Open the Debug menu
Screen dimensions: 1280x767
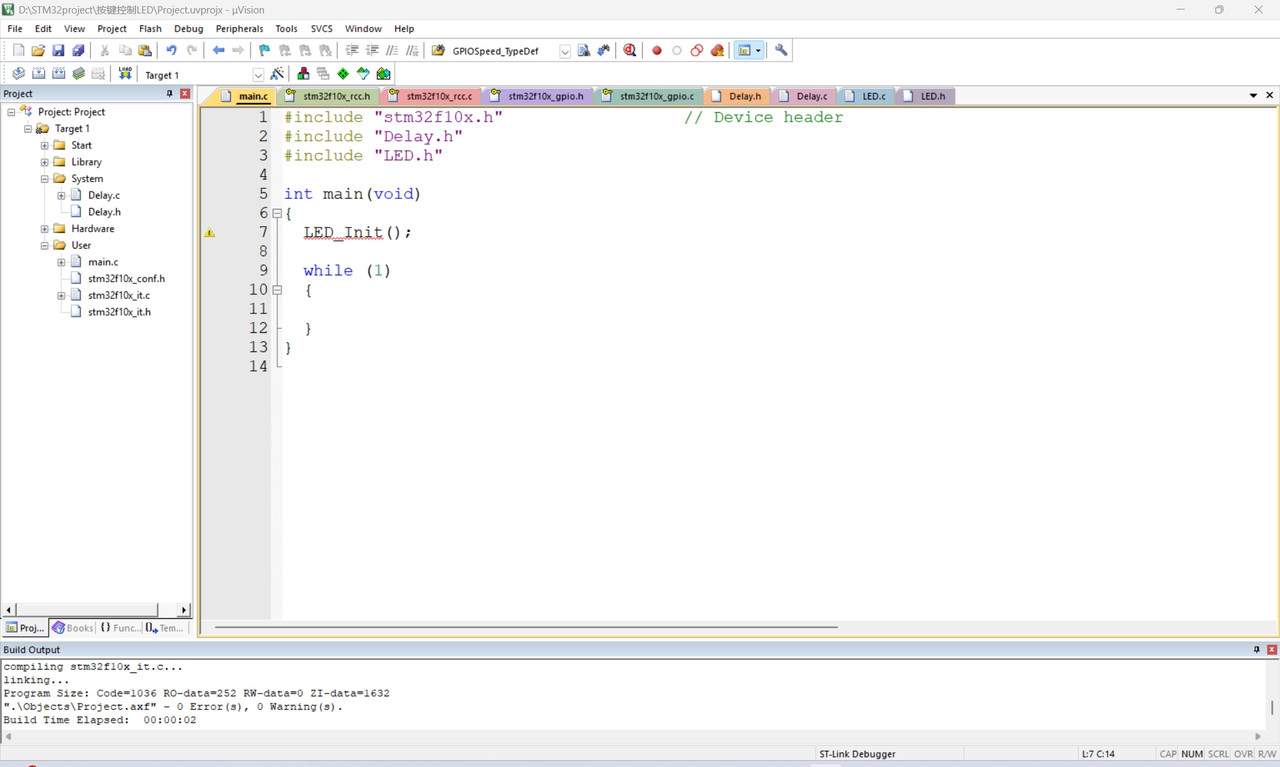[188, 29]
